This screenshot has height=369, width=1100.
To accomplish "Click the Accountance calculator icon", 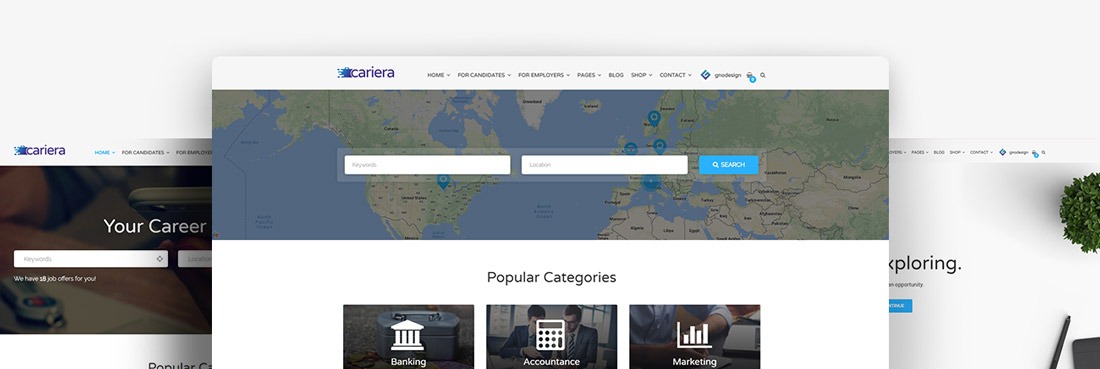I will 551,335.
